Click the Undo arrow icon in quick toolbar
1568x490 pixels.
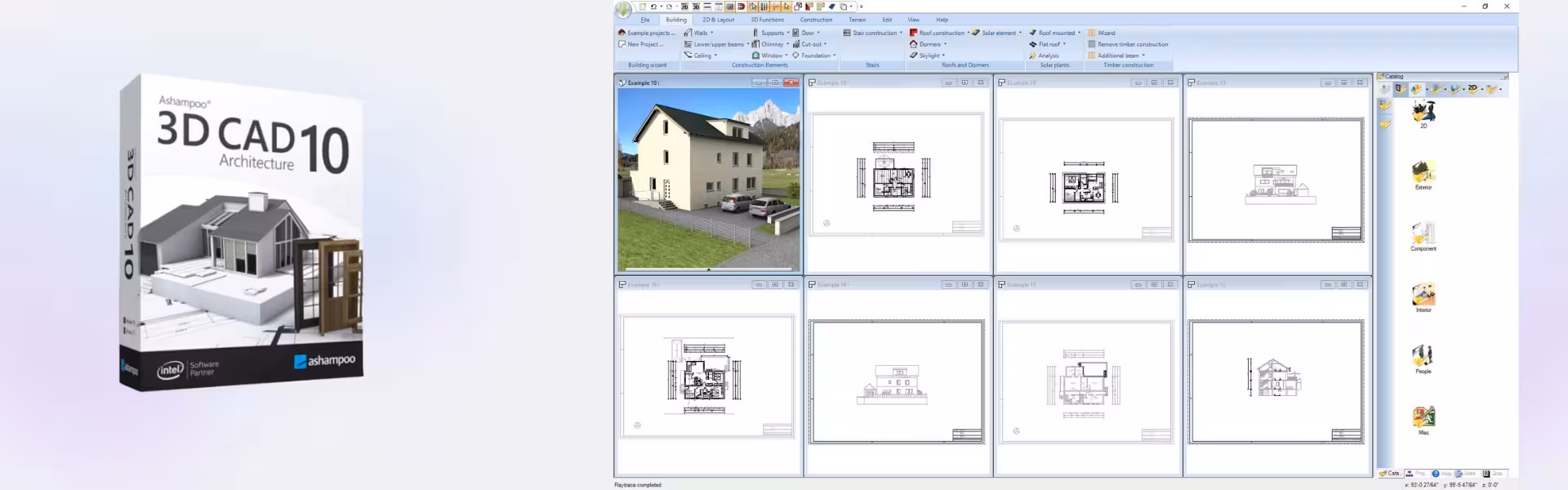click(653, 7)
